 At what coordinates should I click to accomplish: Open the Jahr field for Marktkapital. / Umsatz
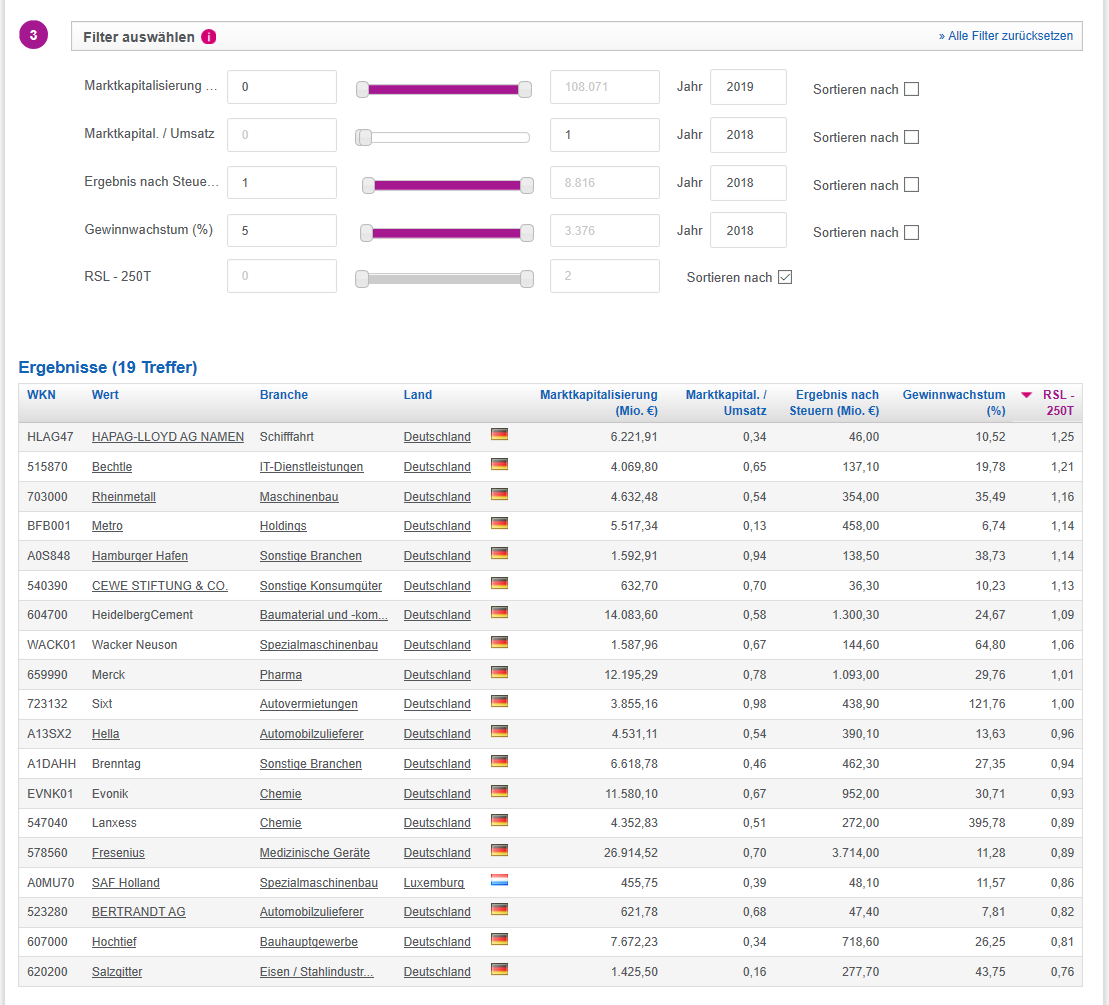[x=748, y=135]
